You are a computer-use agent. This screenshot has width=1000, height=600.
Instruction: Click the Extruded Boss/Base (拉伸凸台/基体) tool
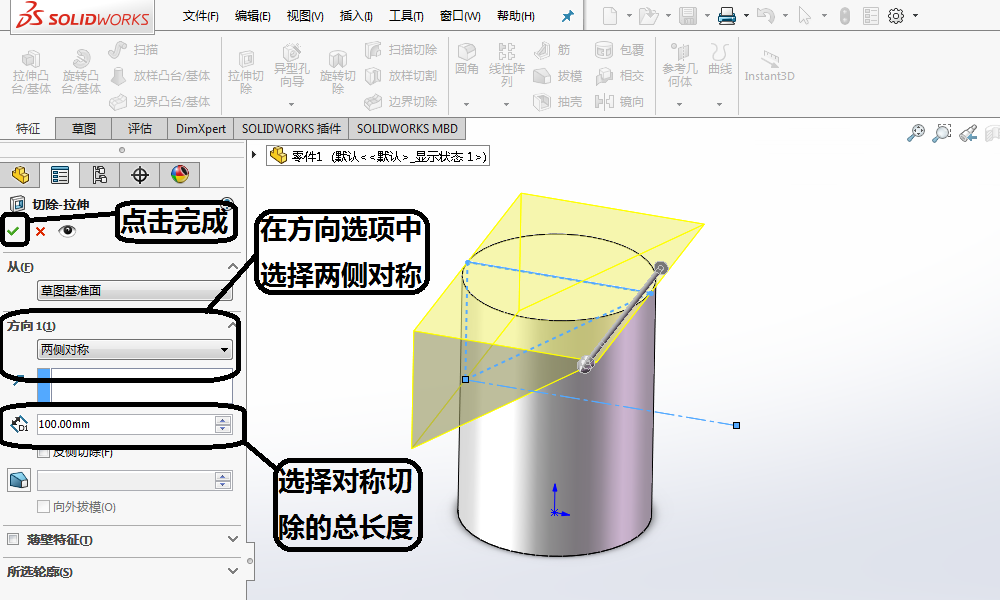(x=31, y=73)
